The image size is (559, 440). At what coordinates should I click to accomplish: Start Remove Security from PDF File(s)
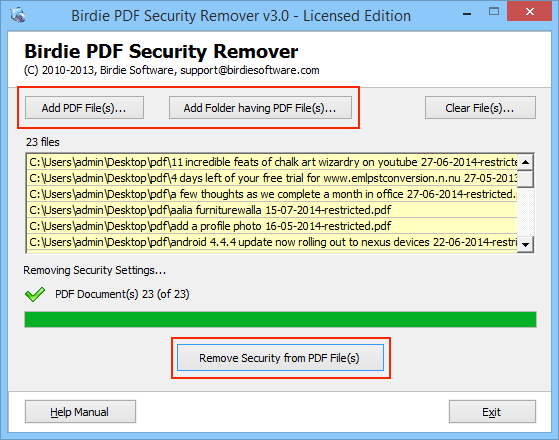coord(280,358)
